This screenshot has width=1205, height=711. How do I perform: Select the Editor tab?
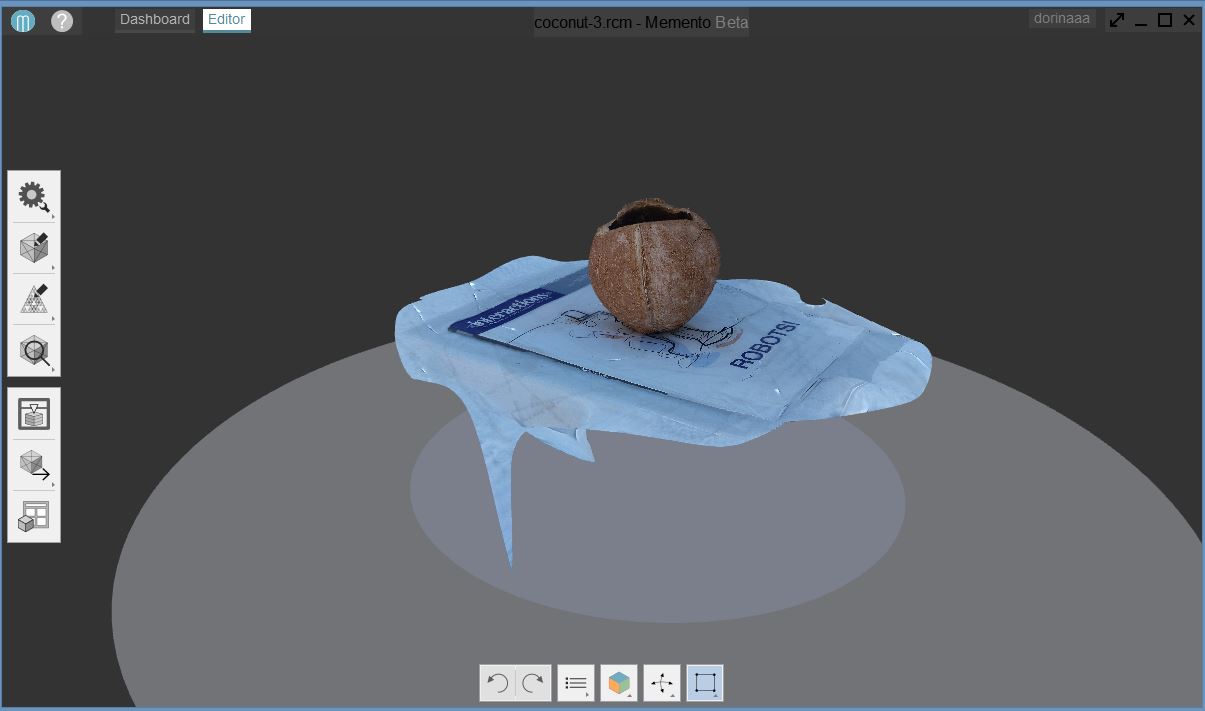(x=226, y=20)
